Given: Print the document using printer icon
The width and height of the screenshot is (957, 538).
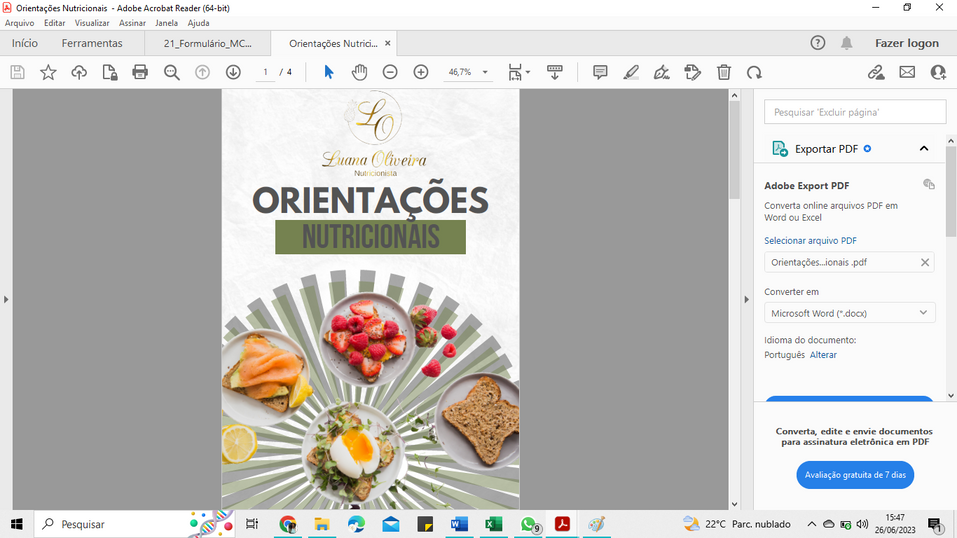Looking at the screenshot, I should (140, 72).
